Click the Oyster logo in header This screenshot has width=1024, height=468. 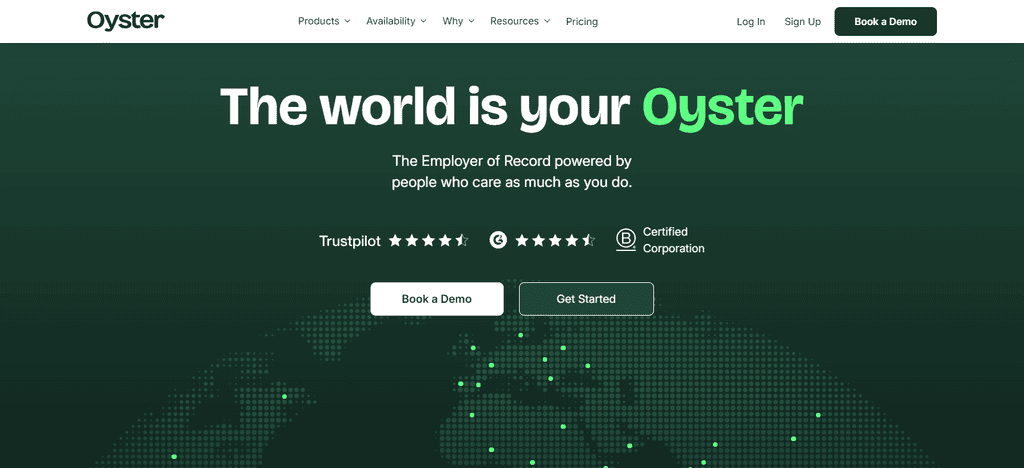click(125, 21)
